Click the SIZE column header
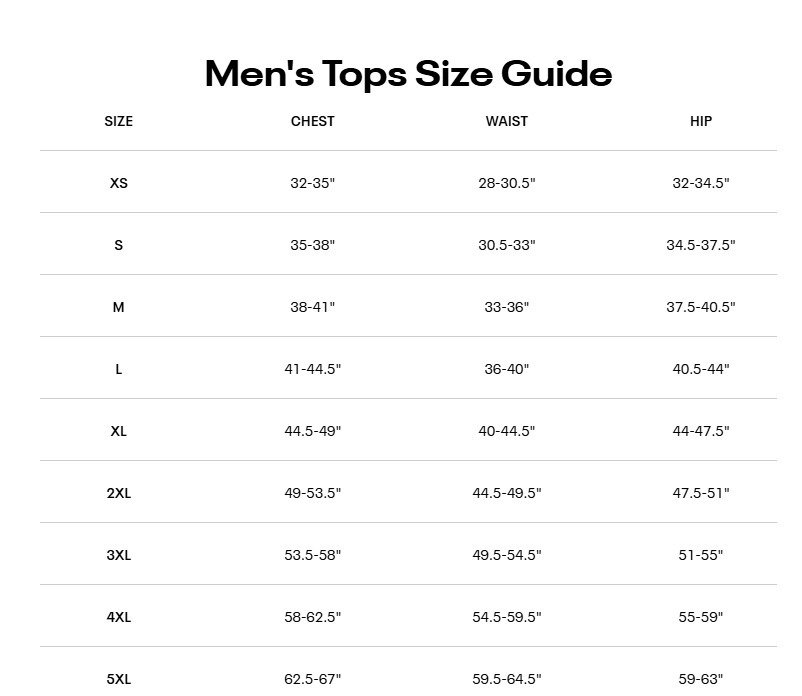This screenshot has width=802, height=696. point(118,121)
